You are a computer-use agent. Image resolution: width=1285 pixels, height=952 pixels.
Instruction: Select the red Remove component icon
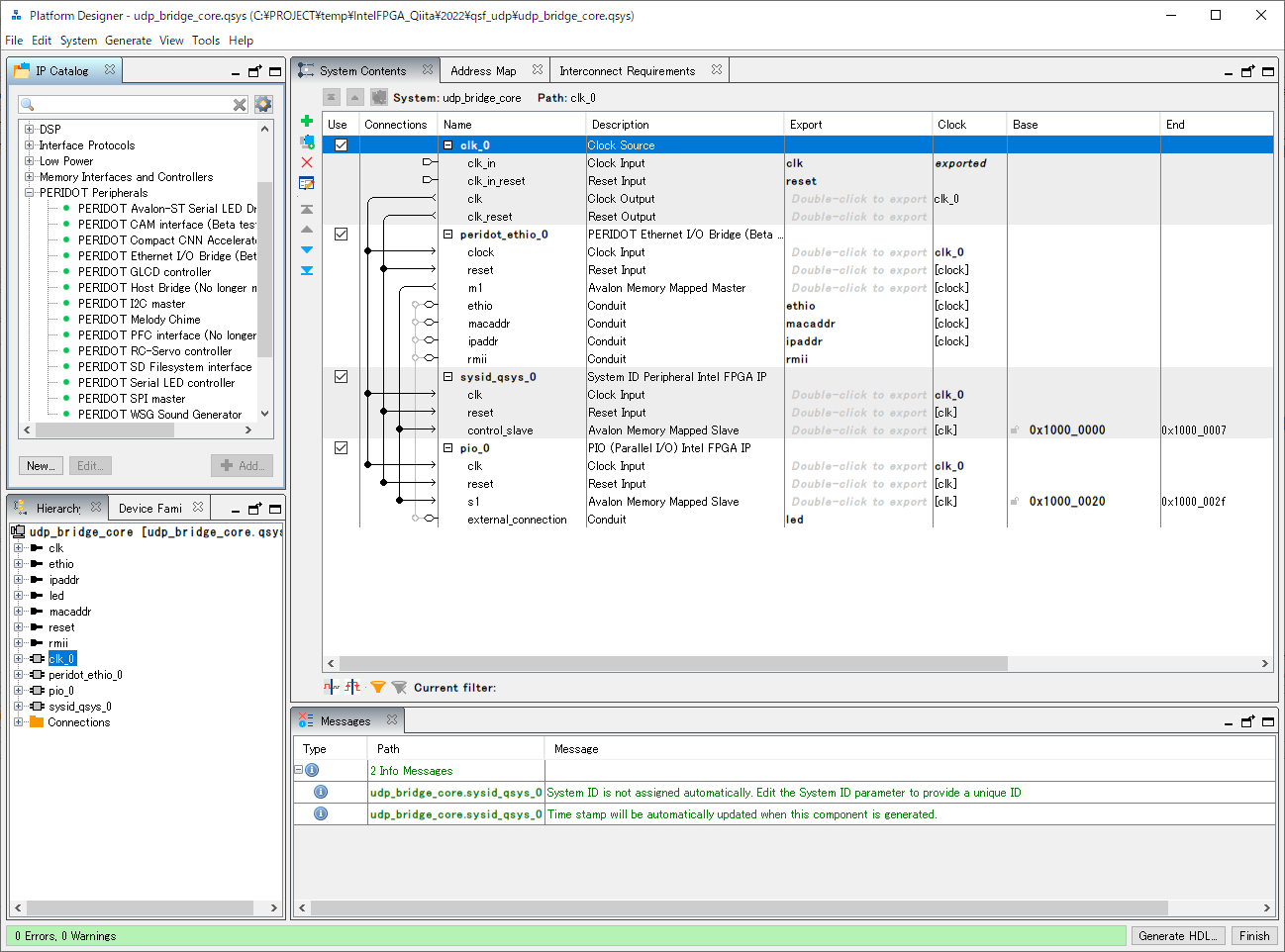306,161
